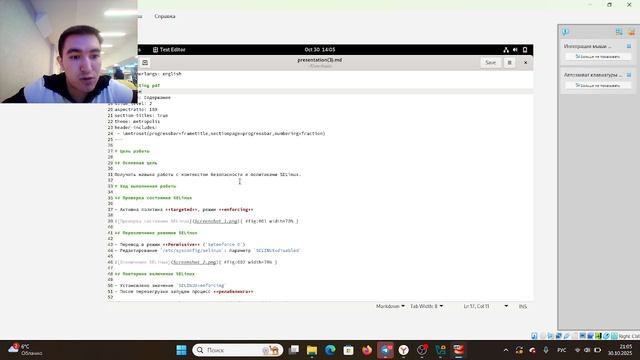Dismiss the keyboard auto-capture notification icon
640x360 pixels.
(629, 75)
